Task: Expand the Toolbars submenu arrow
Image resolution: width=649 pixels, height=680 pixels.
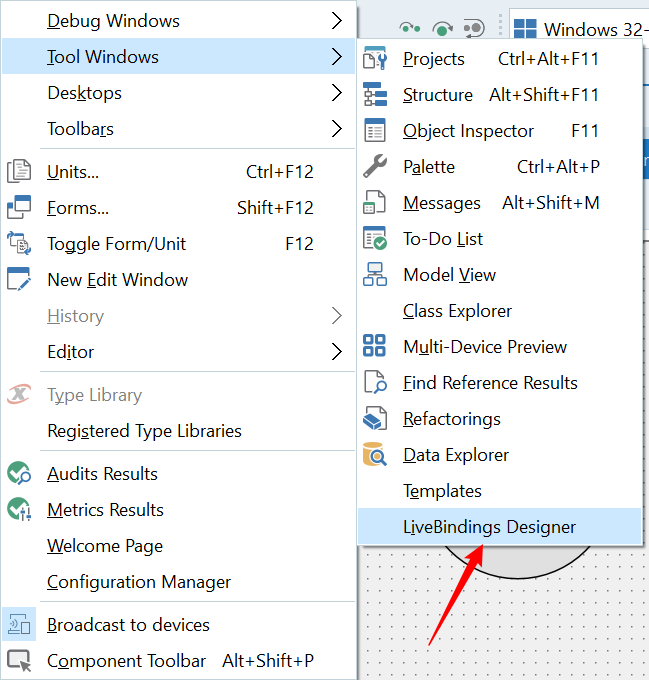Action: [337, 128]
